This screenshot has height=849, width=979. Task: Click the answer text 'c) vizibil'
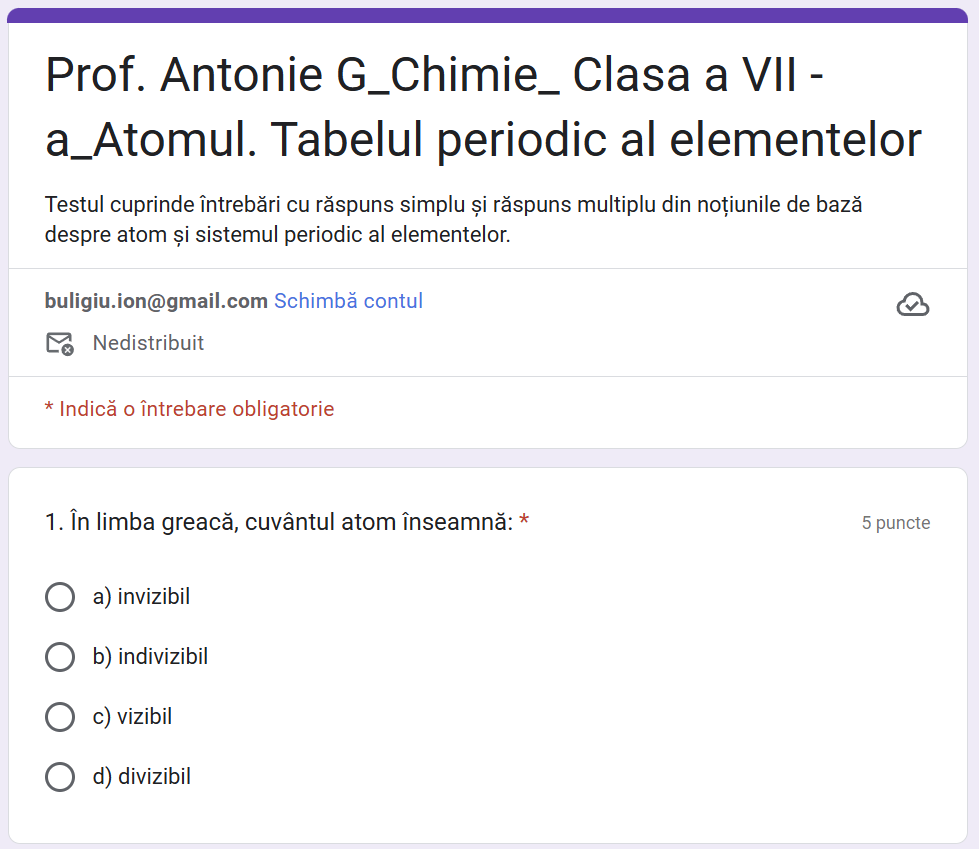click(132, 717)
